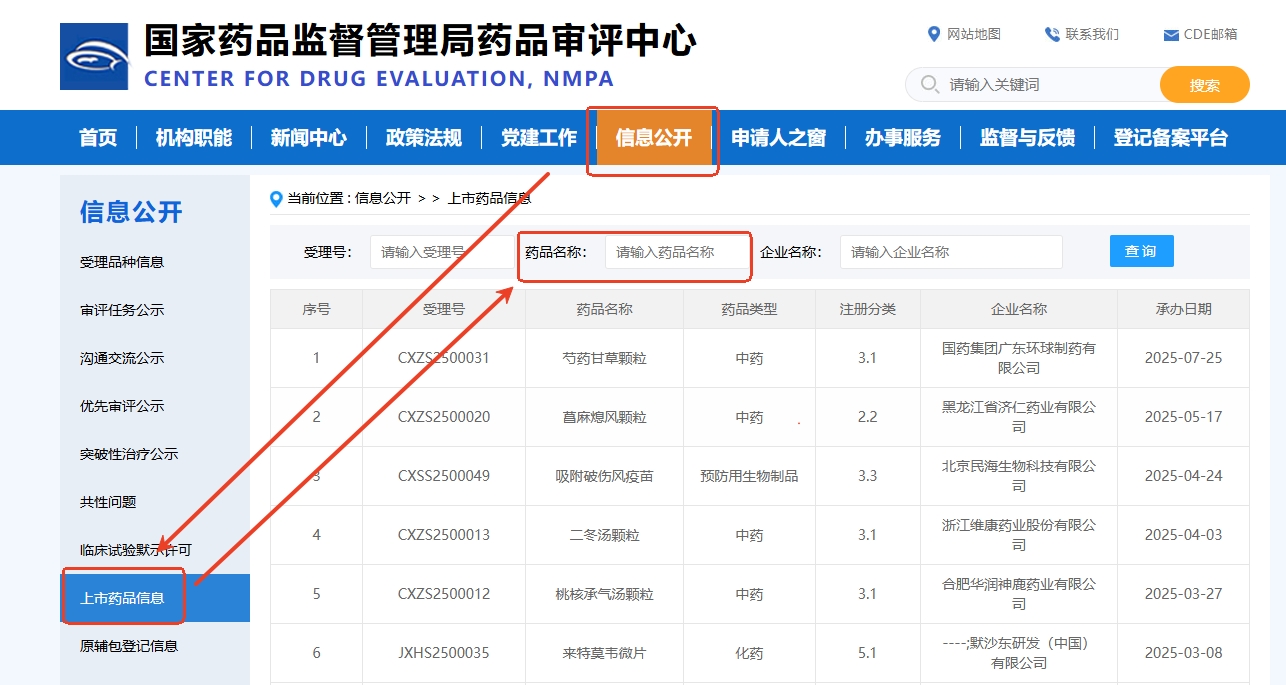Select 审评任务公示 in sidebar
Screen dimensions: 1286x685
tap(122, 310)
